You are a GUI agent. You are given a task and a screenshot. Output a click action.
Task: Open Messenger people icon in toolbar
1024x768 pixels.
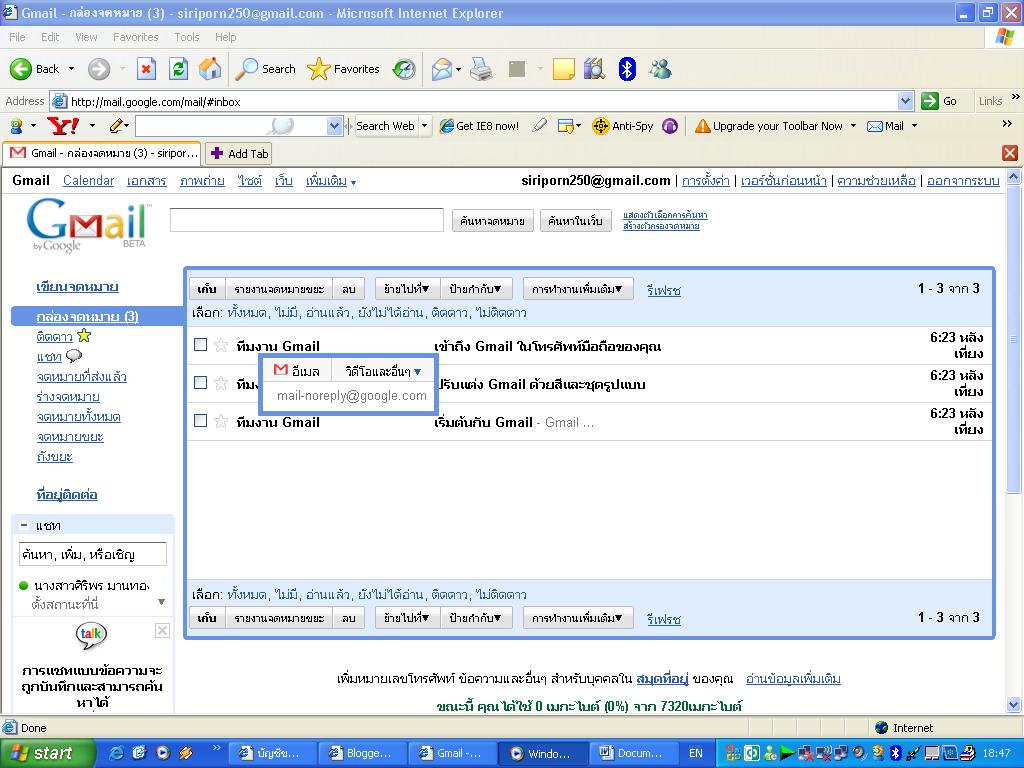coord(660,69)
